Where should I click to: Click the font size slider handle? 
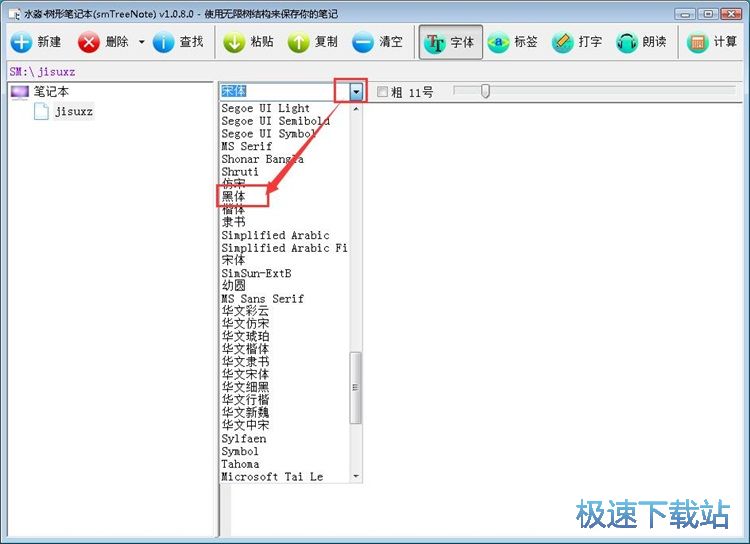coord(485,91)
